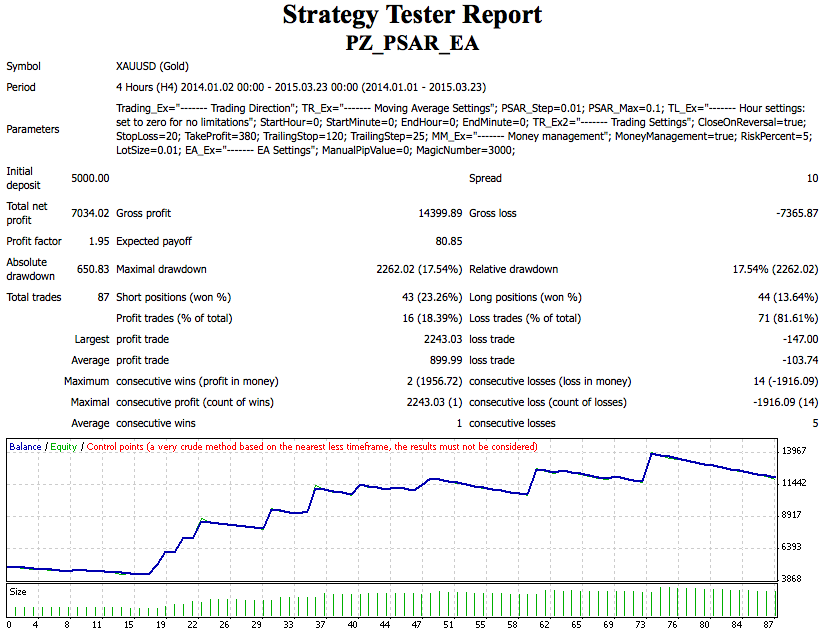
Task: Click the Initial deposit value 5000.00
Action: 90,179
